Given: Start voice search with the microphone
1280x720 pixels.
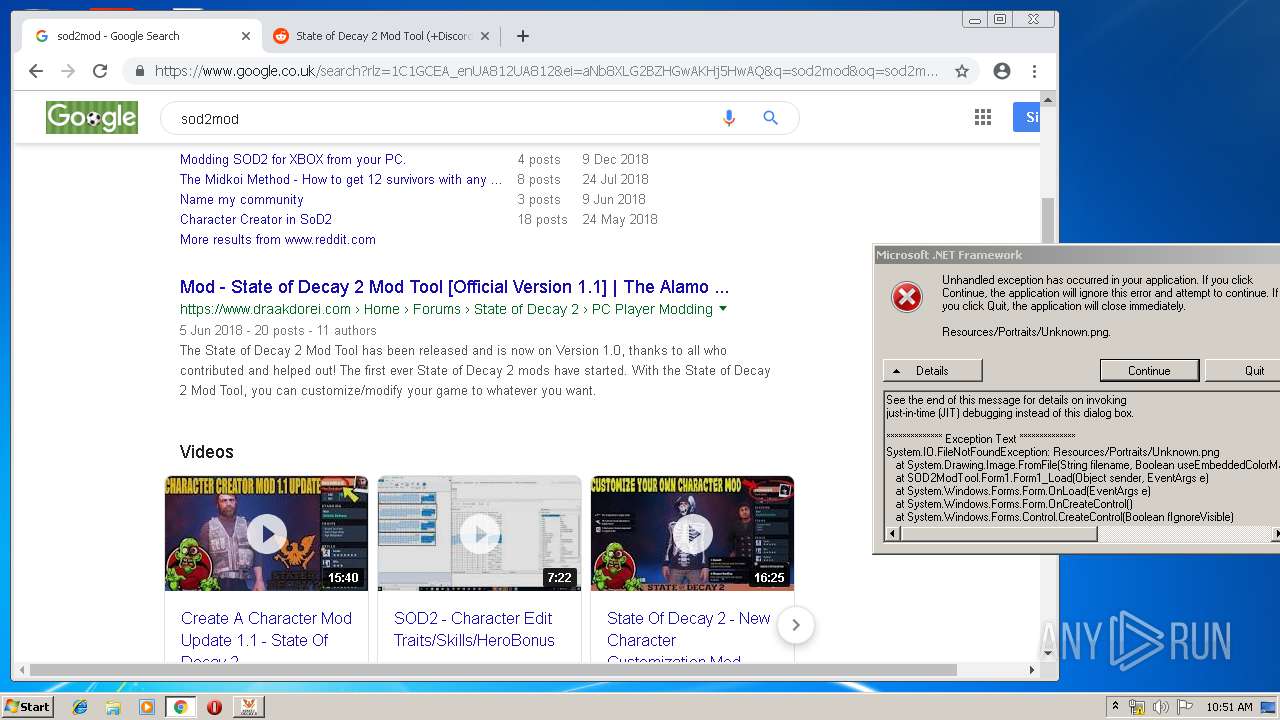Looking at the screenshot, I should coord(729,118).
